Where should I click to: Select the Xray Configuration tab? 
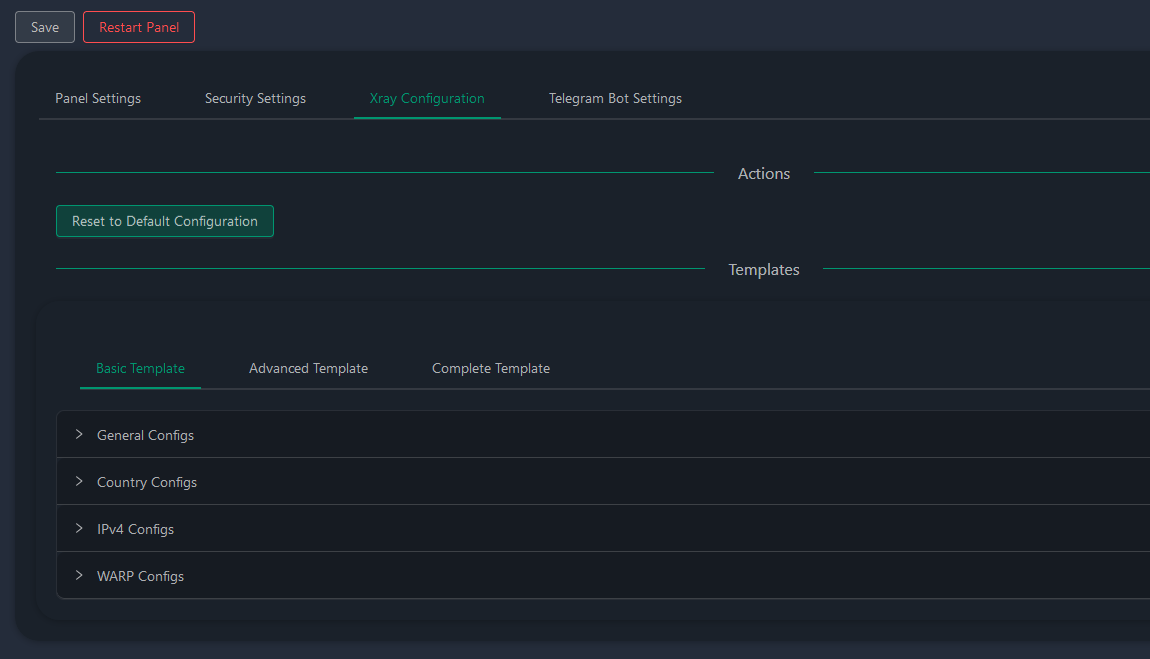click(427, 98)
